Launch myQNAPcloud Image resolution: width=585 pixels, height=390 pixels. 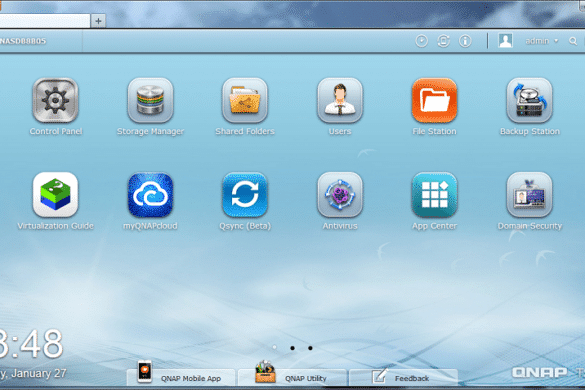[x=150, y=194]
